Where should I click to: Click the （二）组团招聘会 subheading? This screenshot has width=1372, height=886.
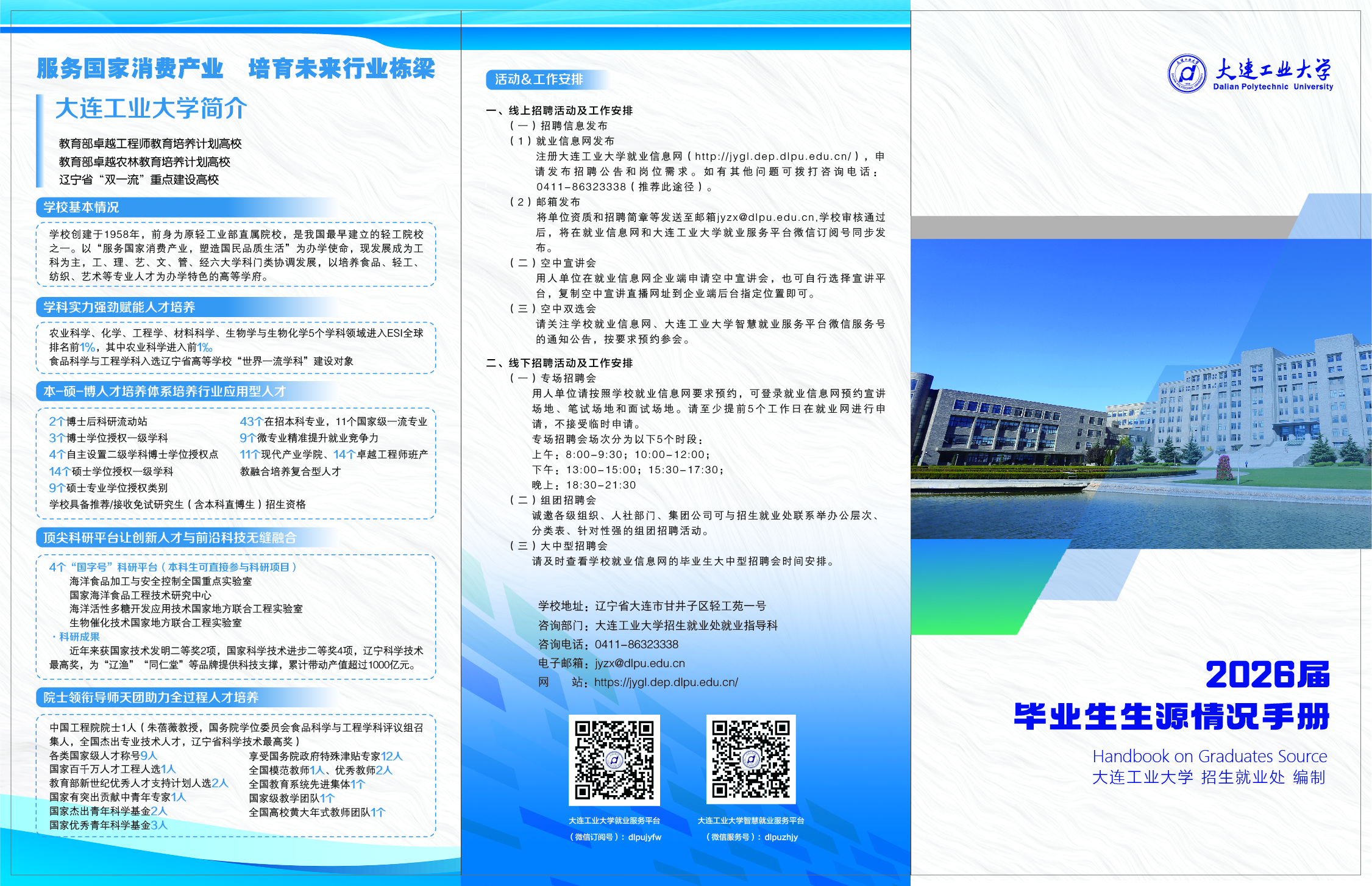pyautogui.click(x=553, y=500)
